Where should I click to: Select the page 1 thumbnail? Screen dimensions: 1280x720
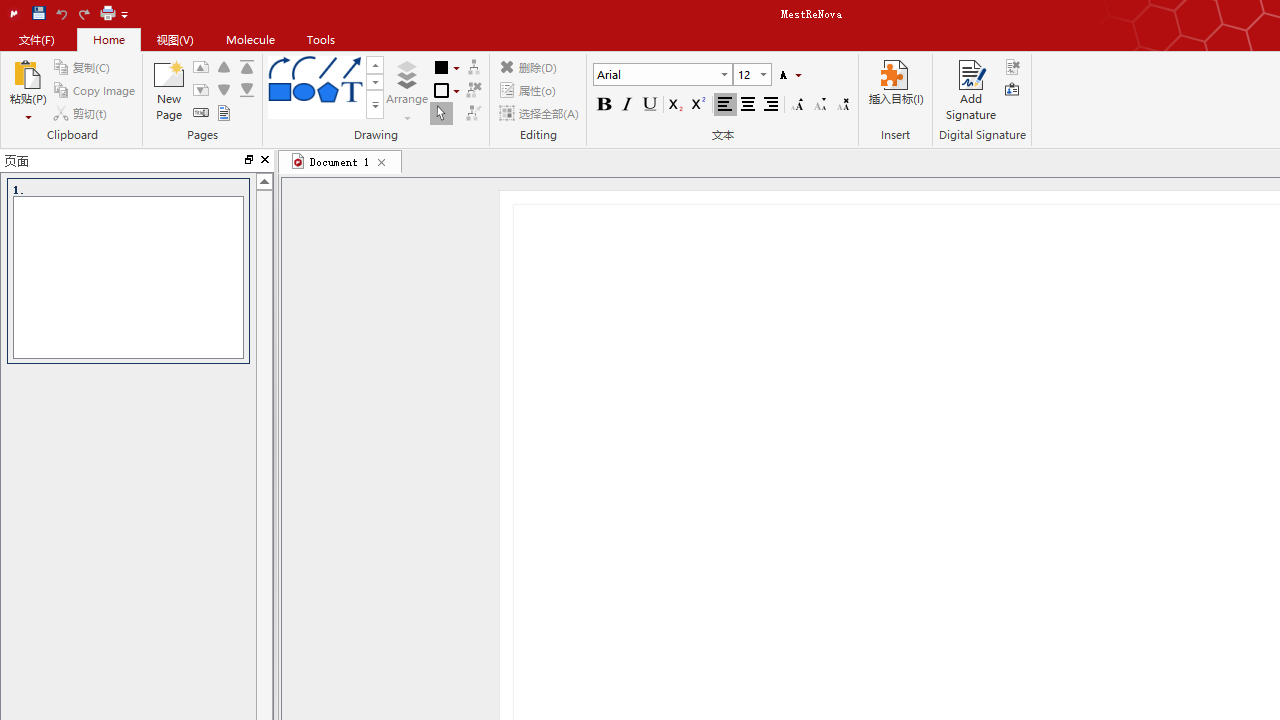pyautogui.click(x=128, y=276)
